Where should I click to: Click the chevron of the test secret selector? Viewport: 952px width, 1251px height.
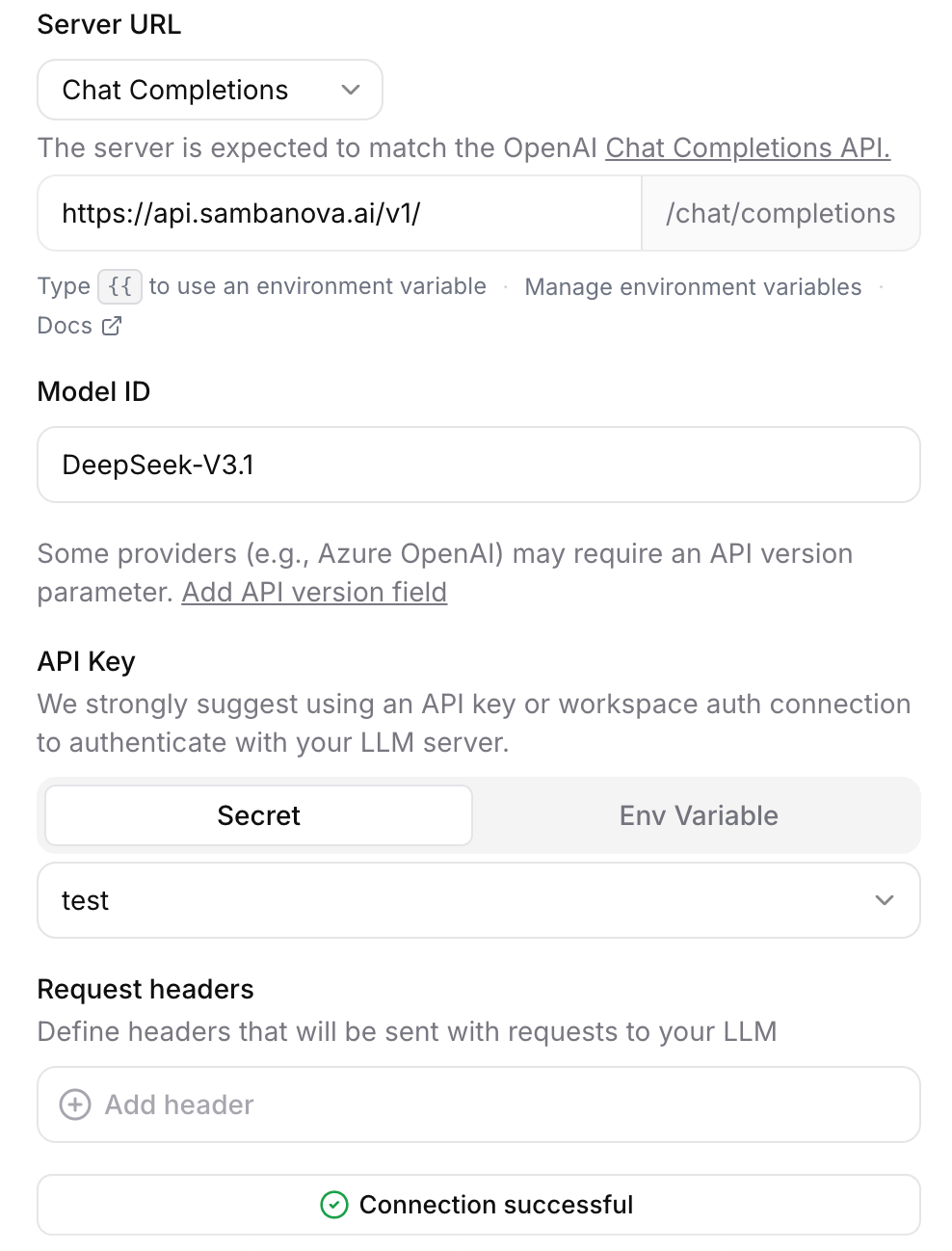(885, 900)
